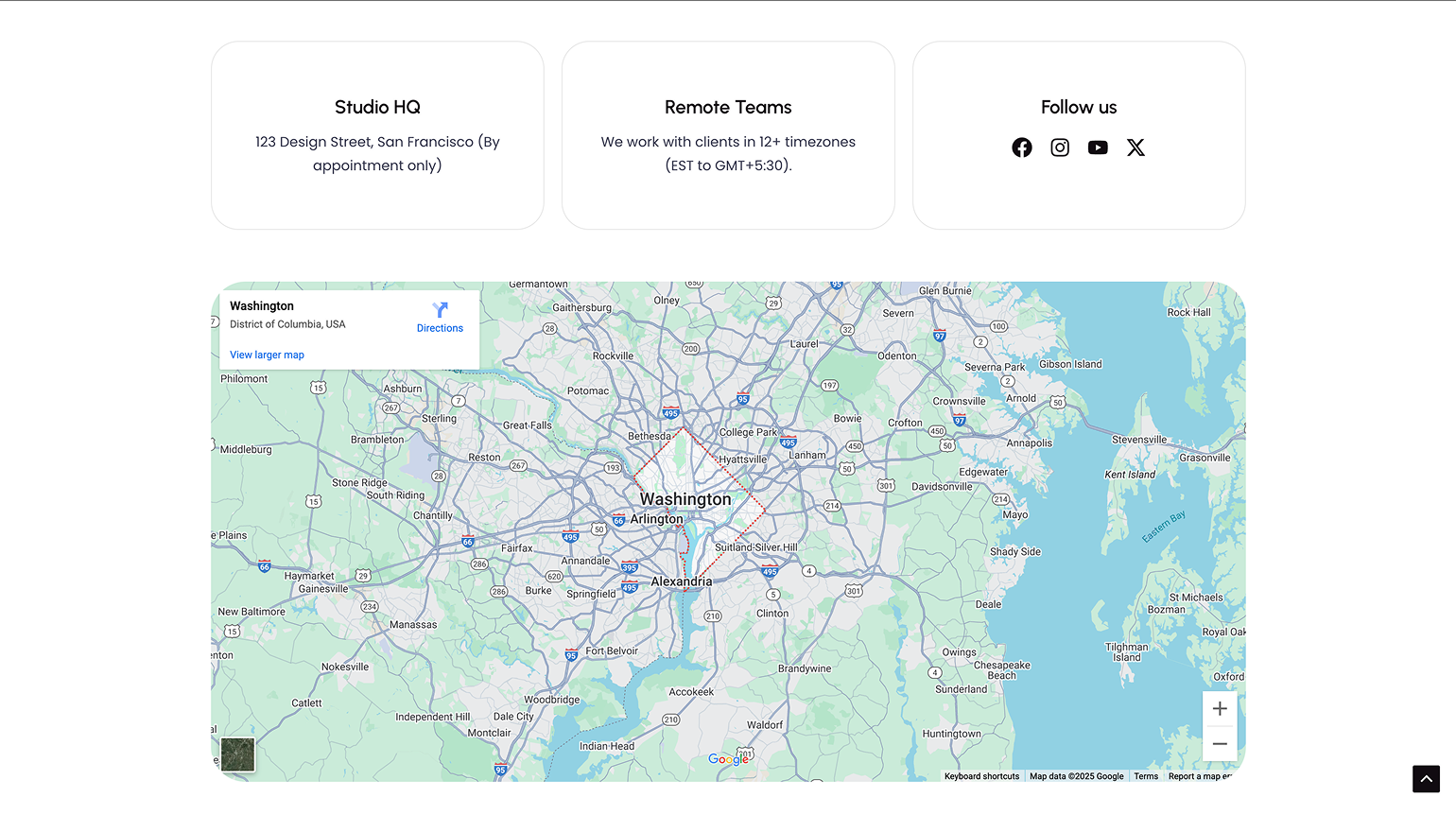Viewport: 1456px width, 815px height.
Task: Zoom out with the minus button
Action: (x=1220, y=743)
